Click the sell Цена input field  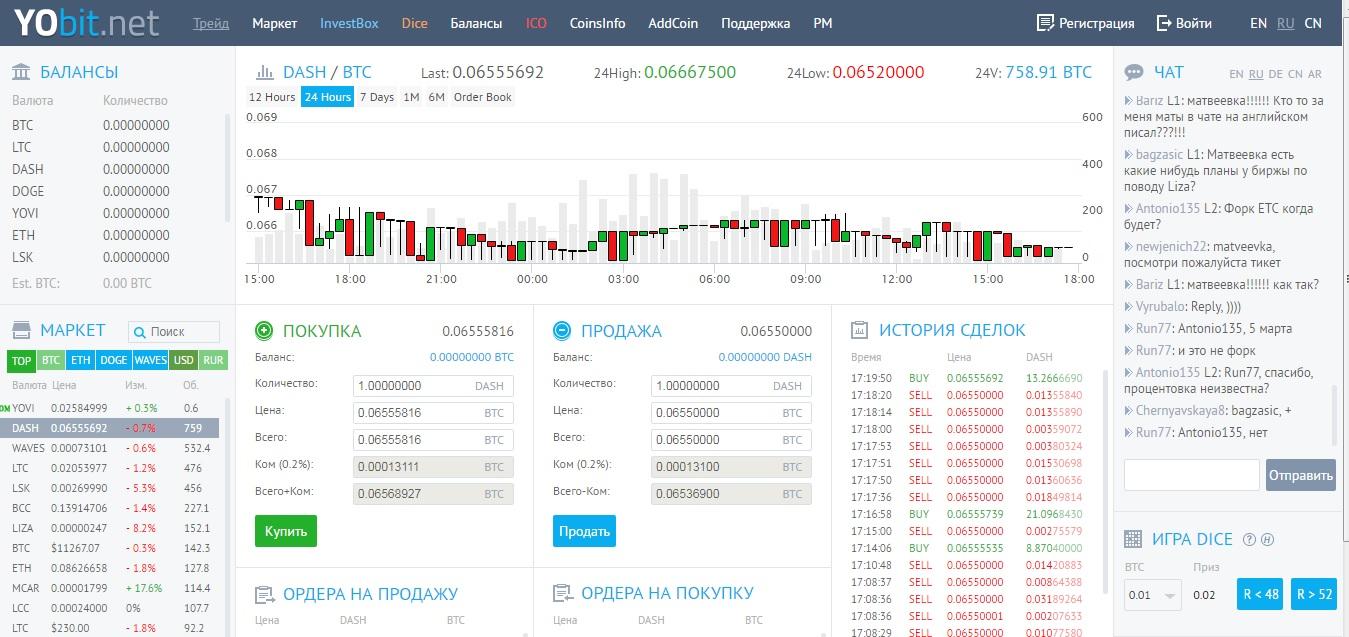coord(731,412)
